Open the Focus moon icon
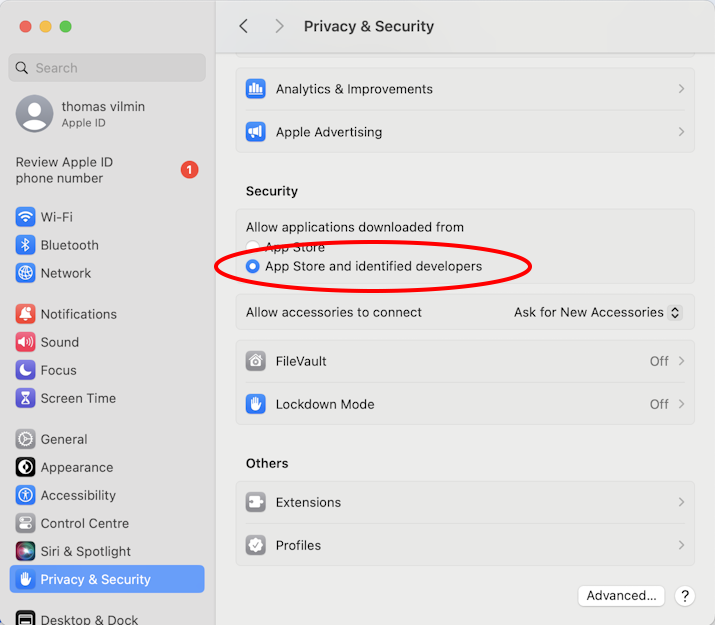 coord(26,370)
